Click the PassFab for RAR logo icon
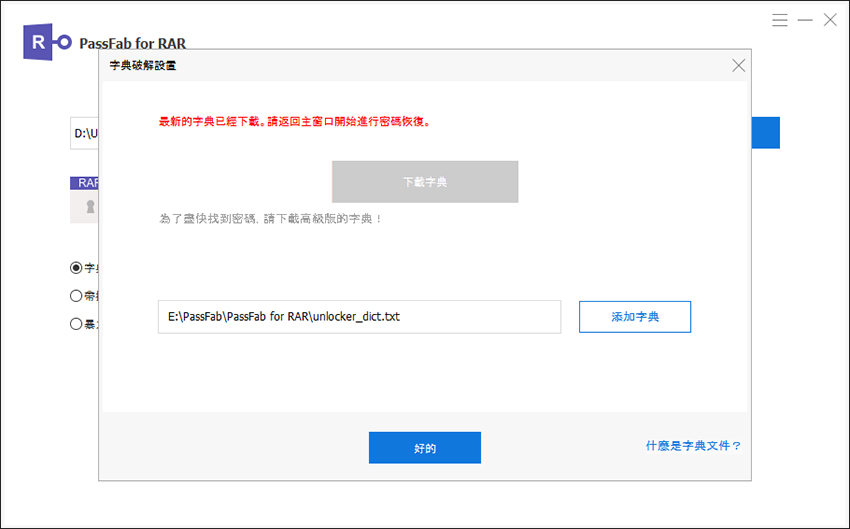Screen dimensions: 850x529 pos(47,42)
